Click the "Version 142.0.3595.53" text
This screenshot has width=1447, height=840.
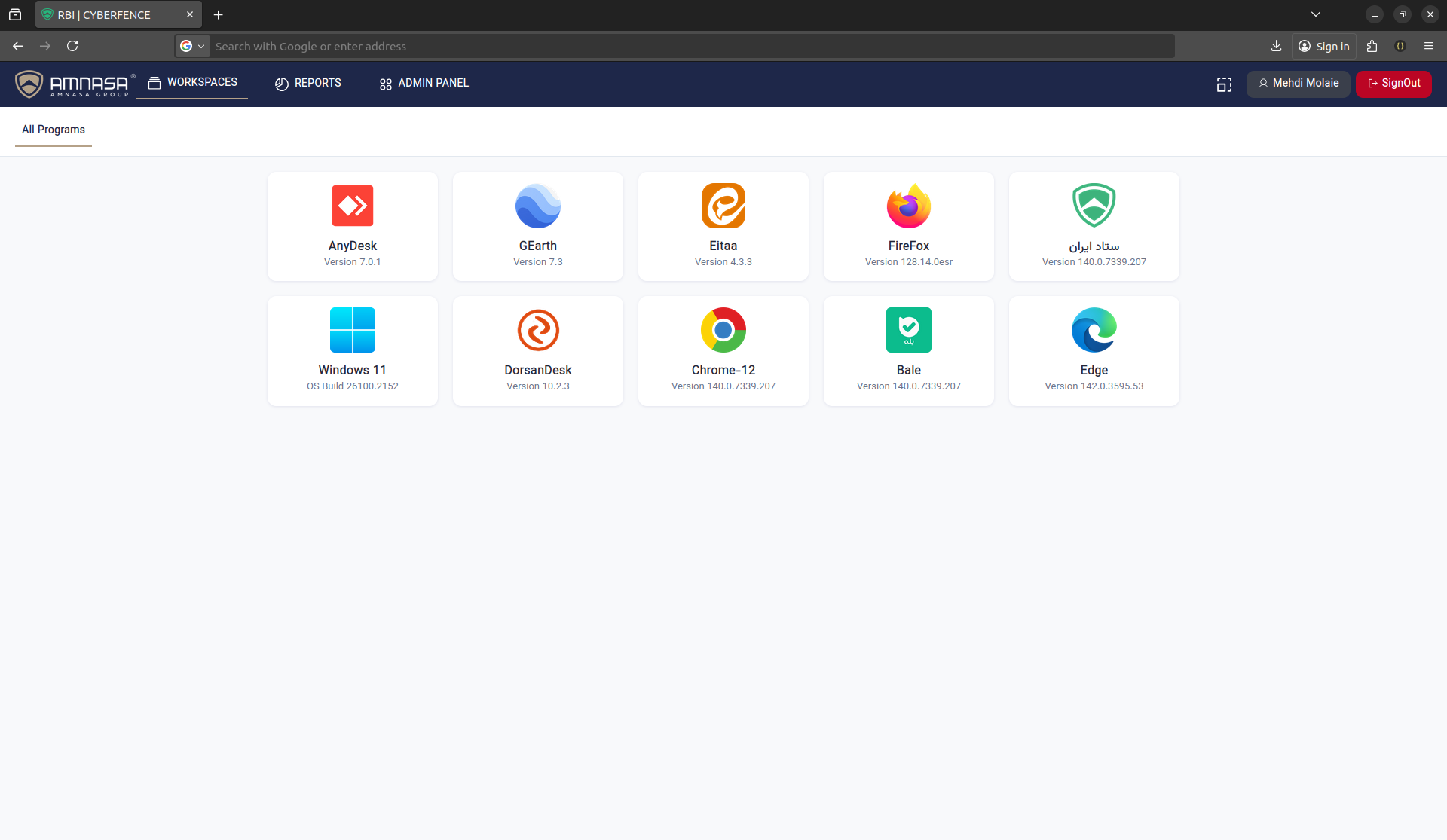click(x=1094, y=386)
